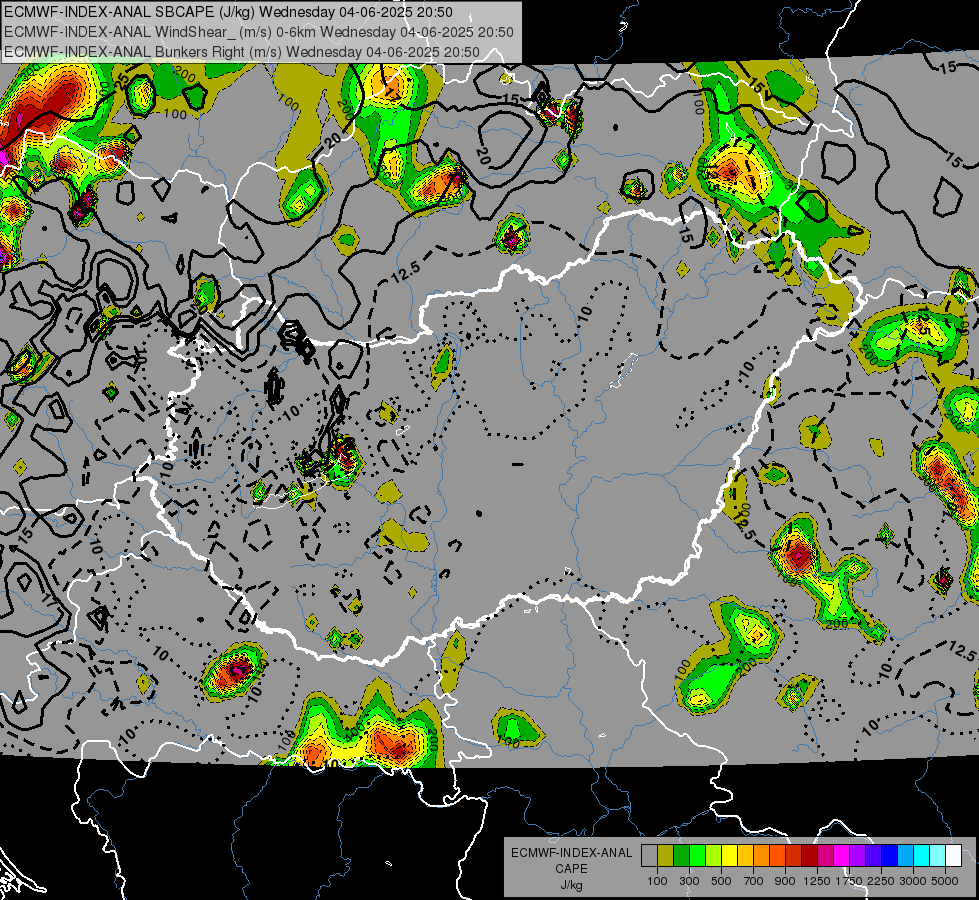Viewport: 979px width, 900px height.
Task: Select the pure blue legend swatch
Action: pos(889,856)
